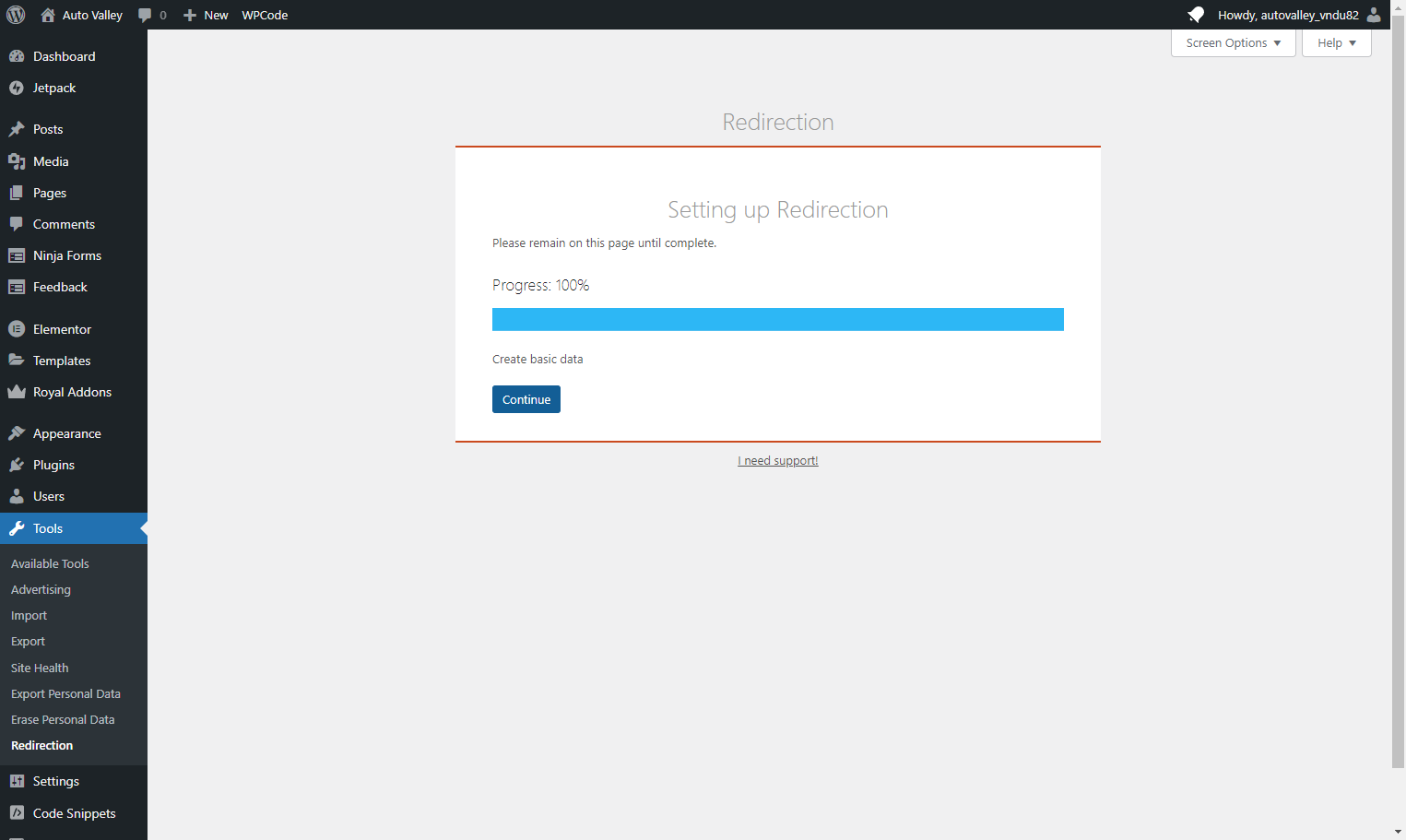1406x840 pixels.
Task: Click the blue progress bar
Action: click(x=778, y=319)
